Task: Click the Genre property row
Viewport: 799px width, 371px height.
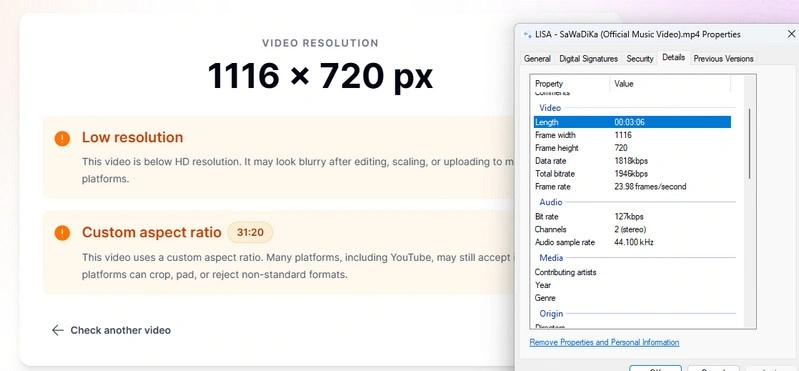Action: [x=632, y=298]
